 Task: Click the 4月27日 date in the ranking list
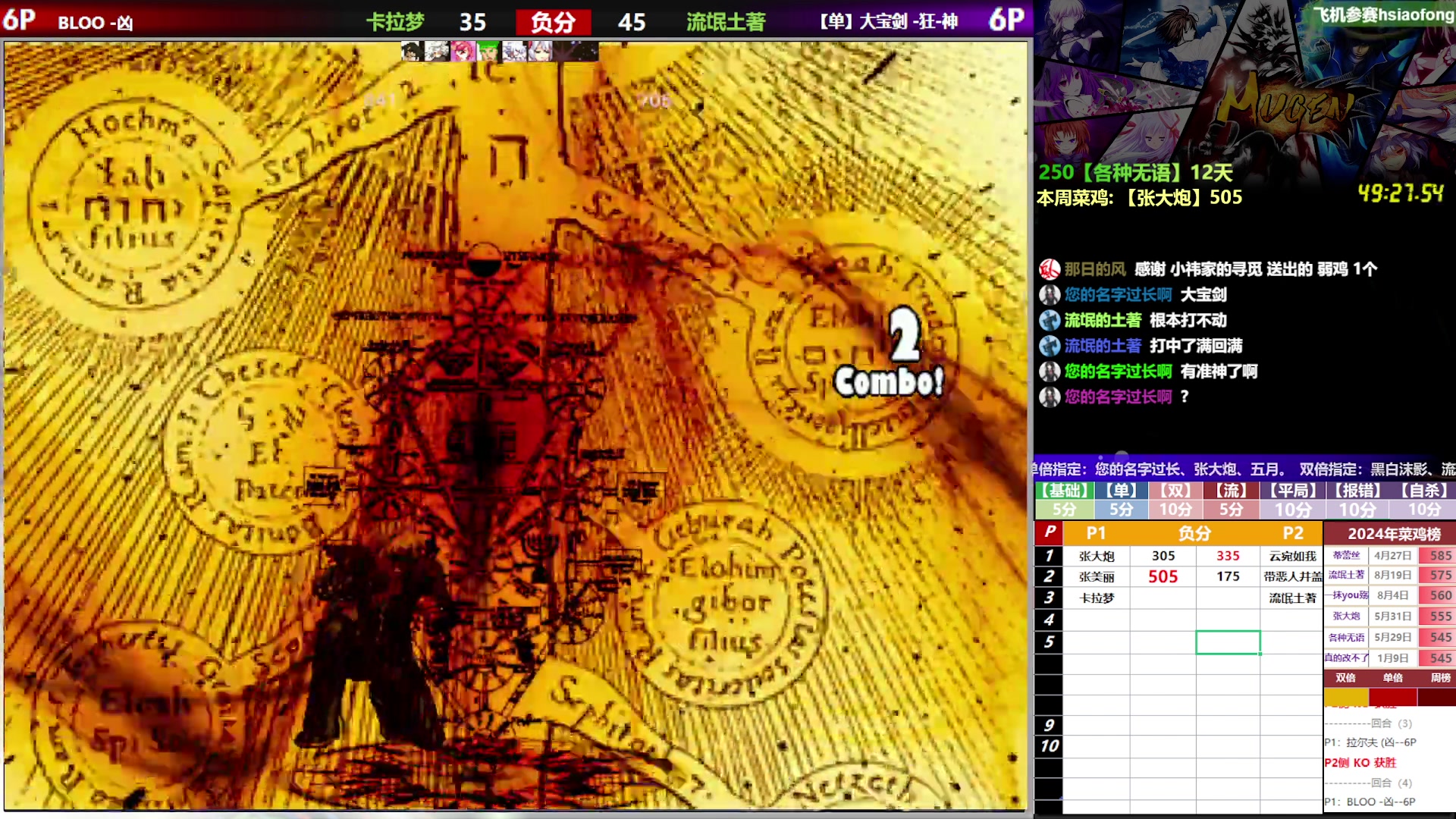[x=1392, y=555]
